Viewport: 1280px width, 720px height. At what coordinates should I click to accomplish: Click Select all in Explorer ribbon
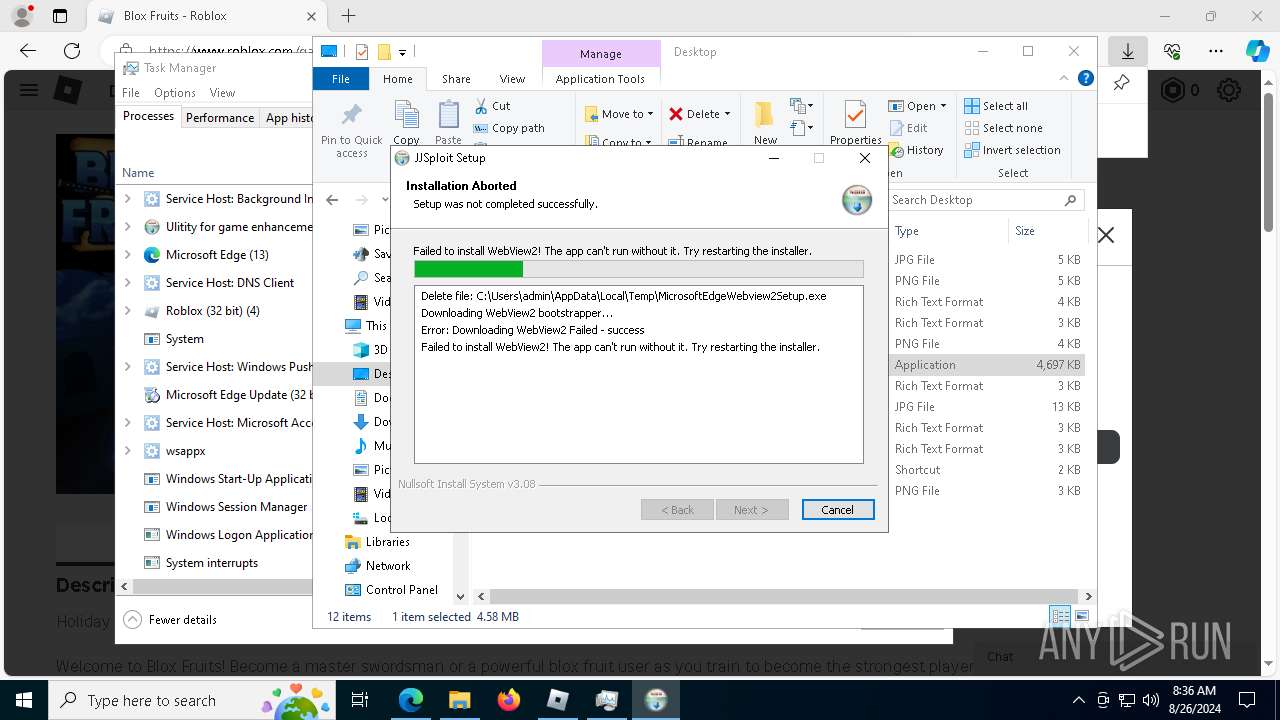pos(996,106)
